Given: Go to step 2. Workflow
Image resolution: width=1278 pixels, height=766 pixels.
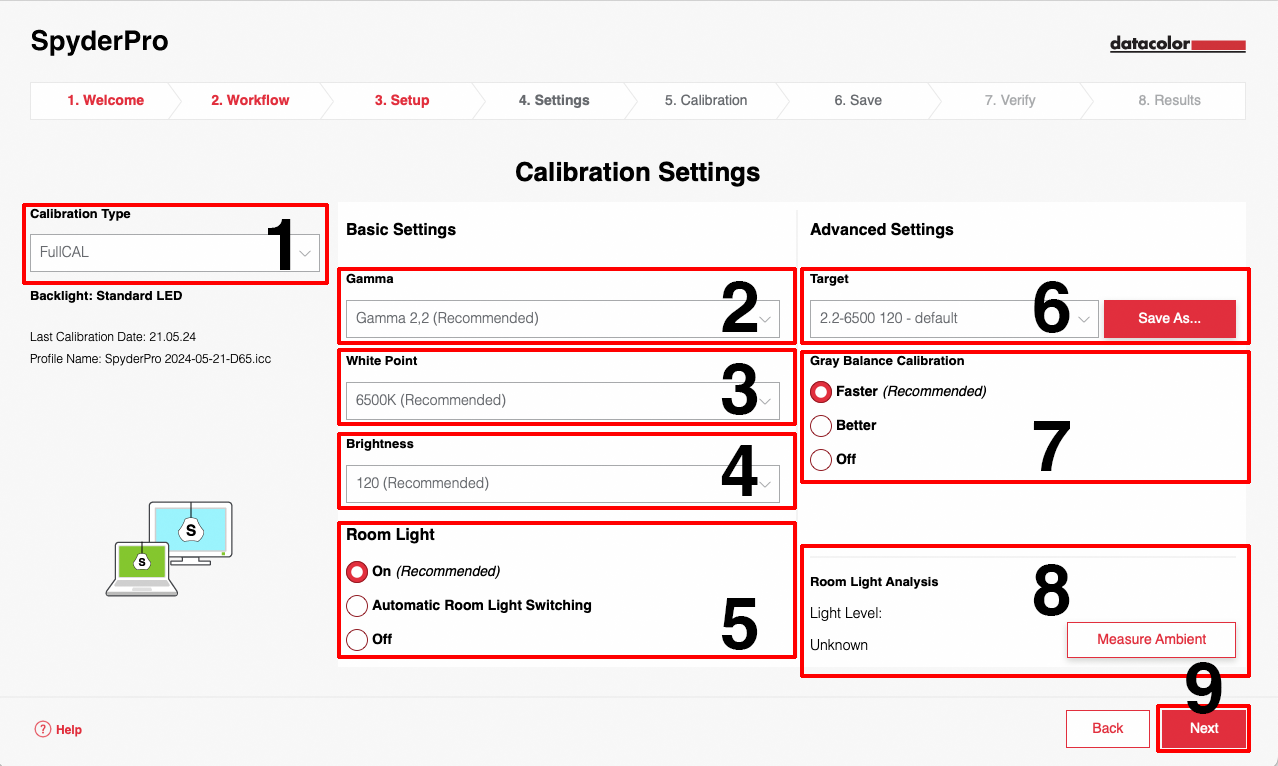Looking at the screenshot, I should [250, 100].
